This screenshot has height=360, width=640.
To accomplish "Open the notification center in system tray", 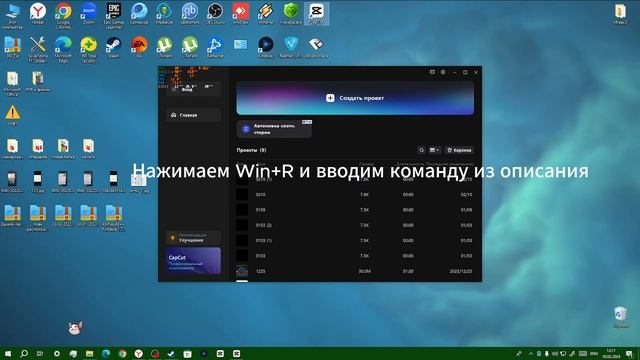I will point(629,353).
